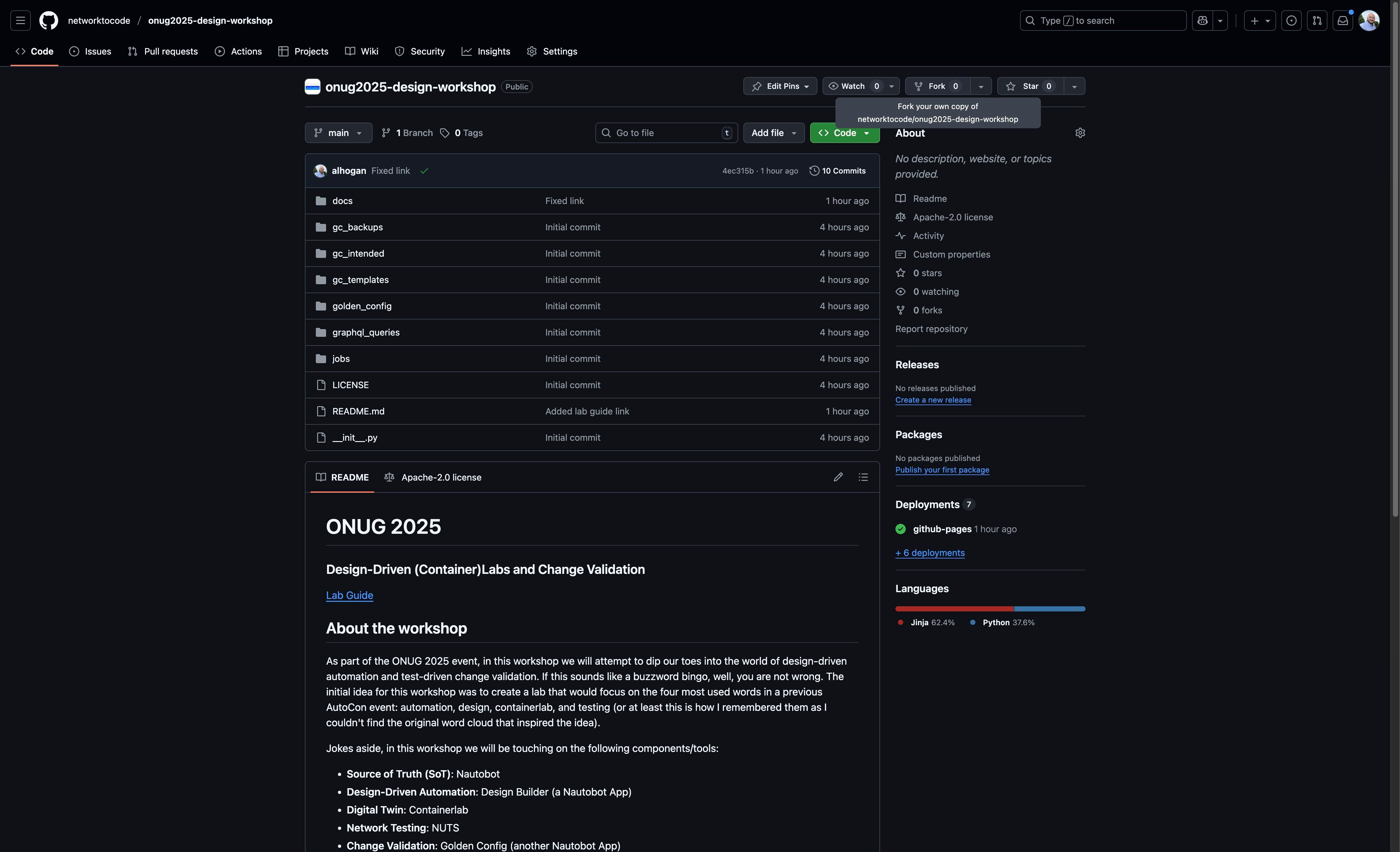The width and height of the screenshot is (1400, 852).
Task: Open the star lists dropdown arrow
Action: point(1074,86)
